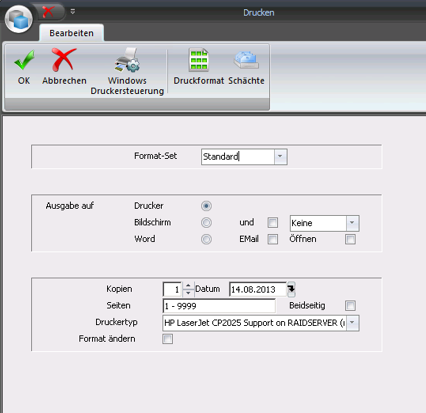
Task: Click the round application orb button
Action: pyautogui.click(x=19, y=19)
